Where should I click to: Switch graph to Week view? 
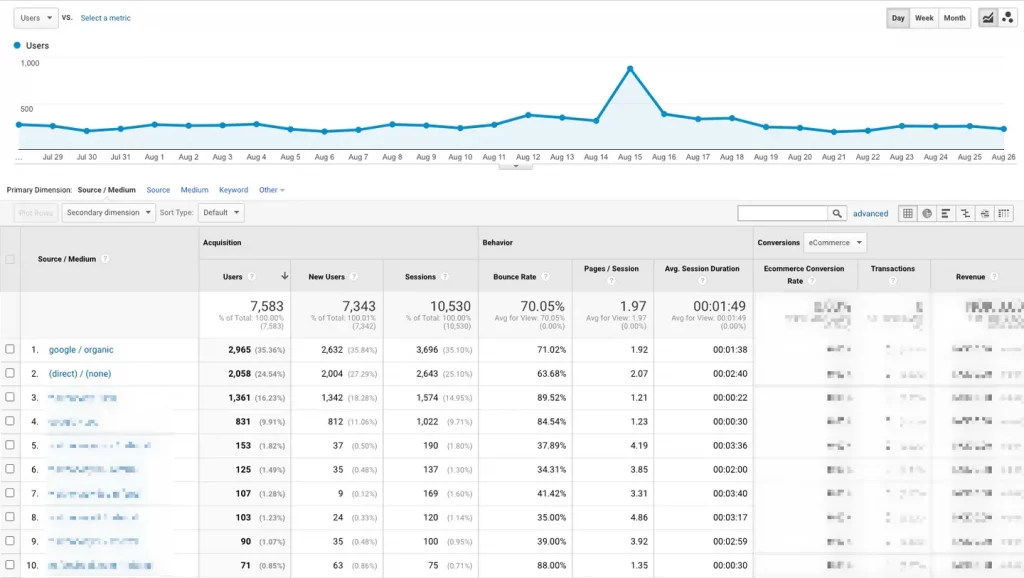pos(924,18)
